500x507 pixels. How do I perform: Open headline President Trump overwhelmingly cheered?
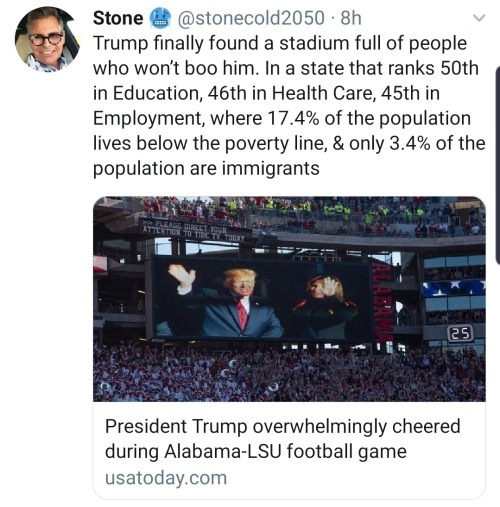[x=283, y=426]
